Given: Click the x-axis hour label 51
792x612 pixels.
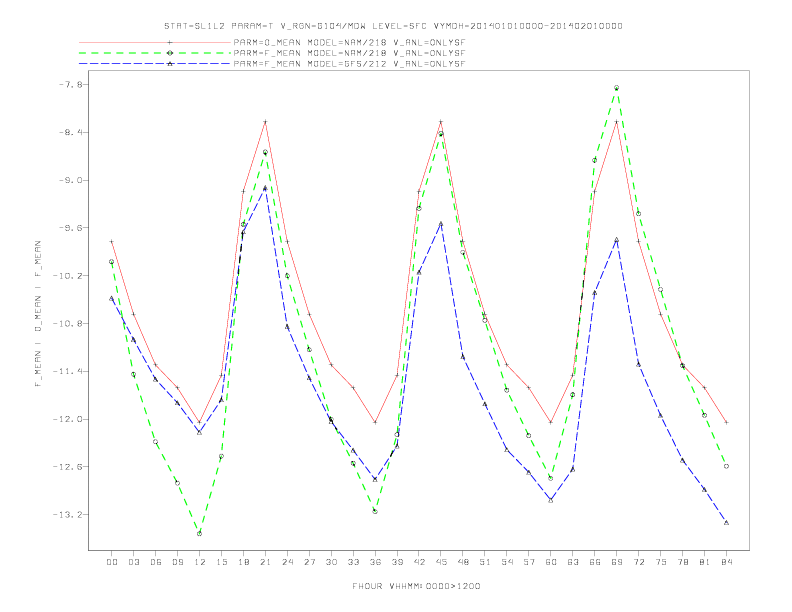Looking at the screenshot, I should [485, 562].
